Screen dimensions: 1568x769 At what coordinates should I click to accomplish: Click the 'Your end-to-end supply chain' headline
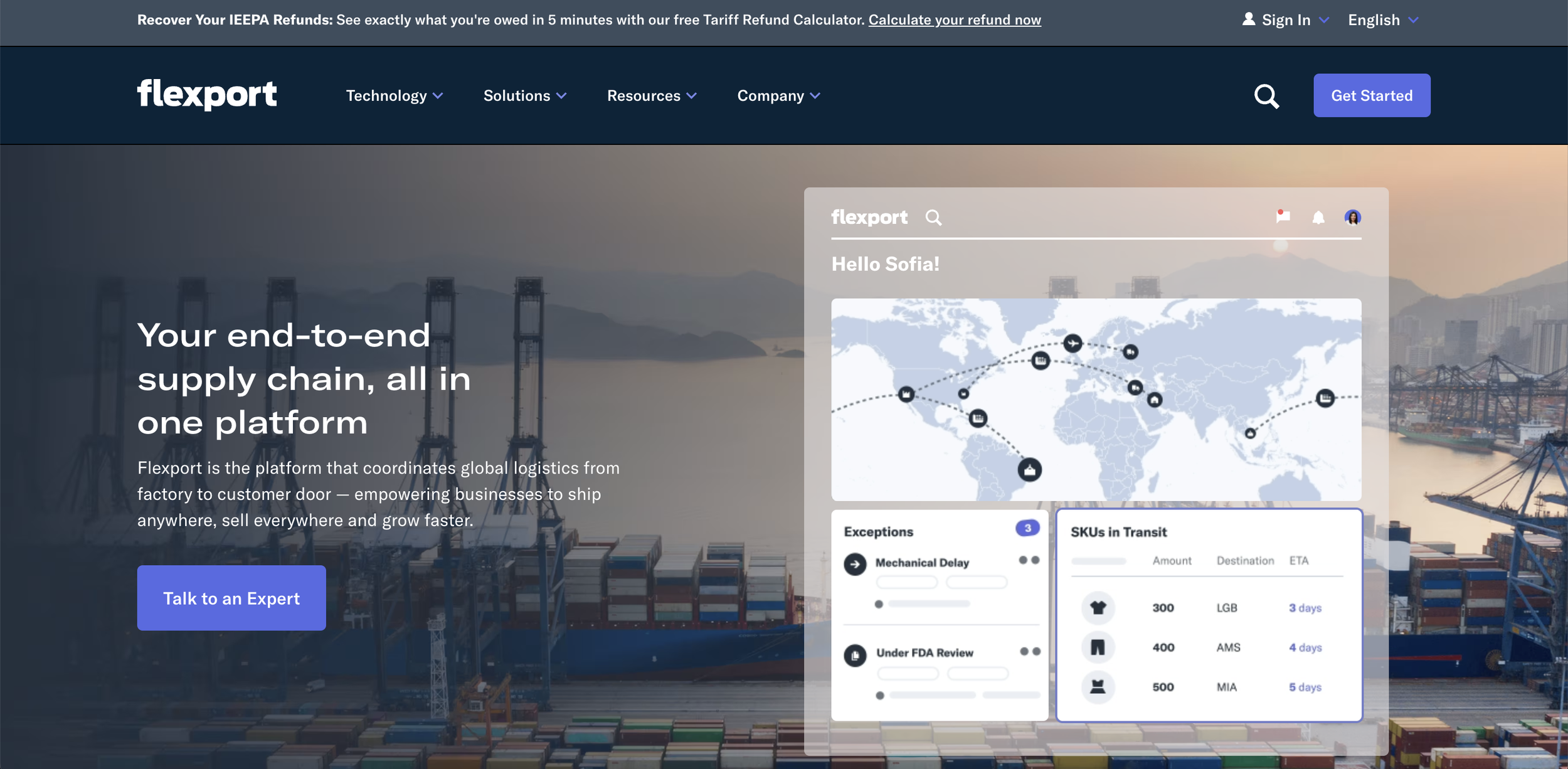[304, 378]
